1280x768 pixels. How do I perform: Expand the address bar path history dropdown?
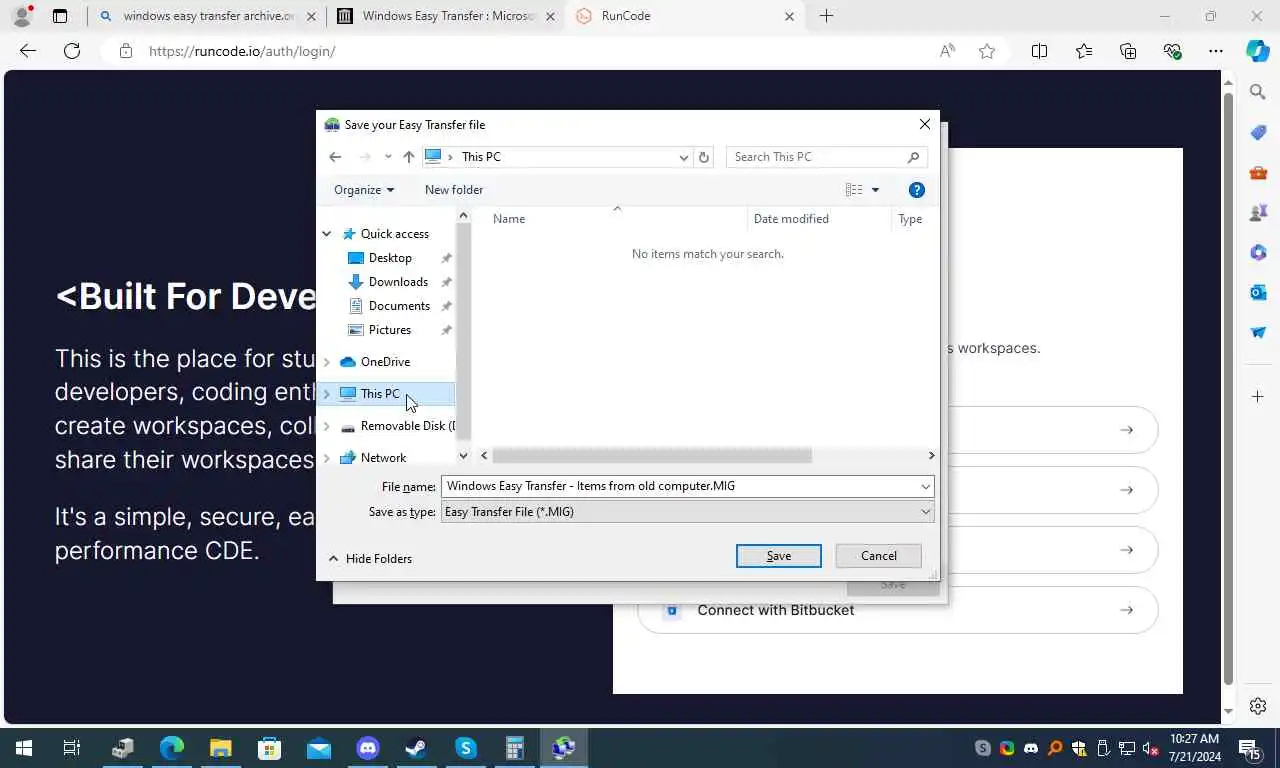click(x=684, y=157)
